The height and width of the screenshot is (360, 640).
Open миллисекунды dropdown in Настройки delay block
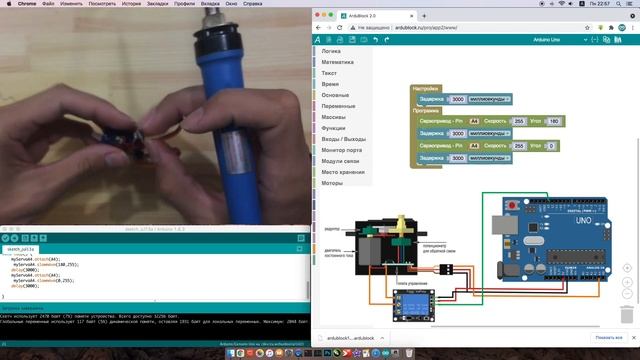coord(489,99)
